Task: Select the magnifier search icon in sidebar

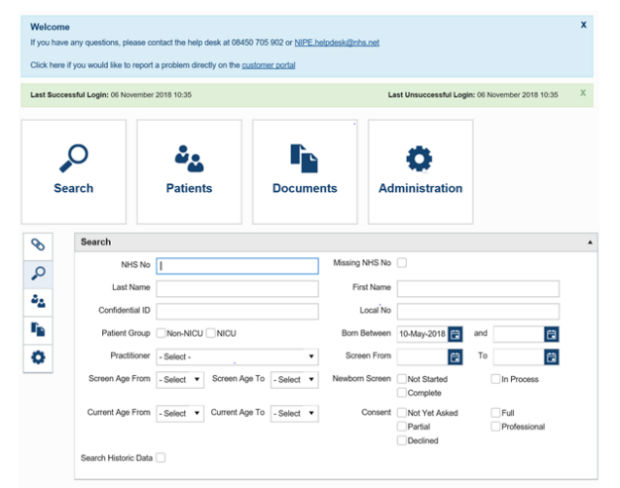Action: click(39, 272)
